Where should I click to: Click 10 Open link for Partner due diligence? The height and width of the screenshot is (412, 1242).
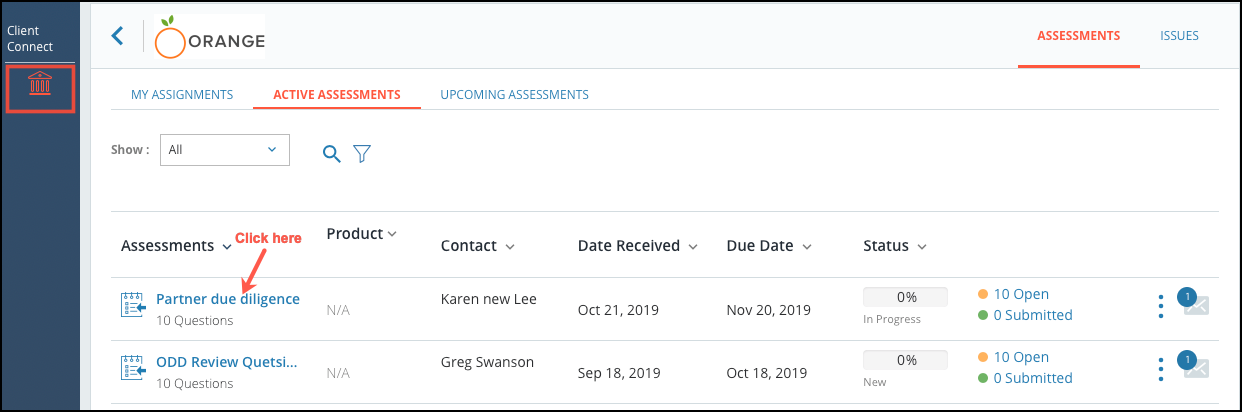1021,294
